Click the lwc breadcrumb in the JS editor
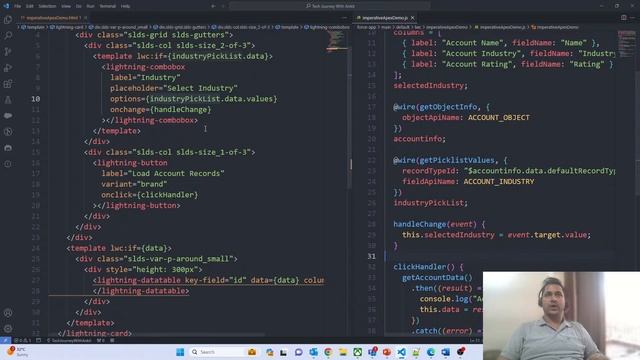640x360 pixels. pyautogui.click(x=418, y=27)
